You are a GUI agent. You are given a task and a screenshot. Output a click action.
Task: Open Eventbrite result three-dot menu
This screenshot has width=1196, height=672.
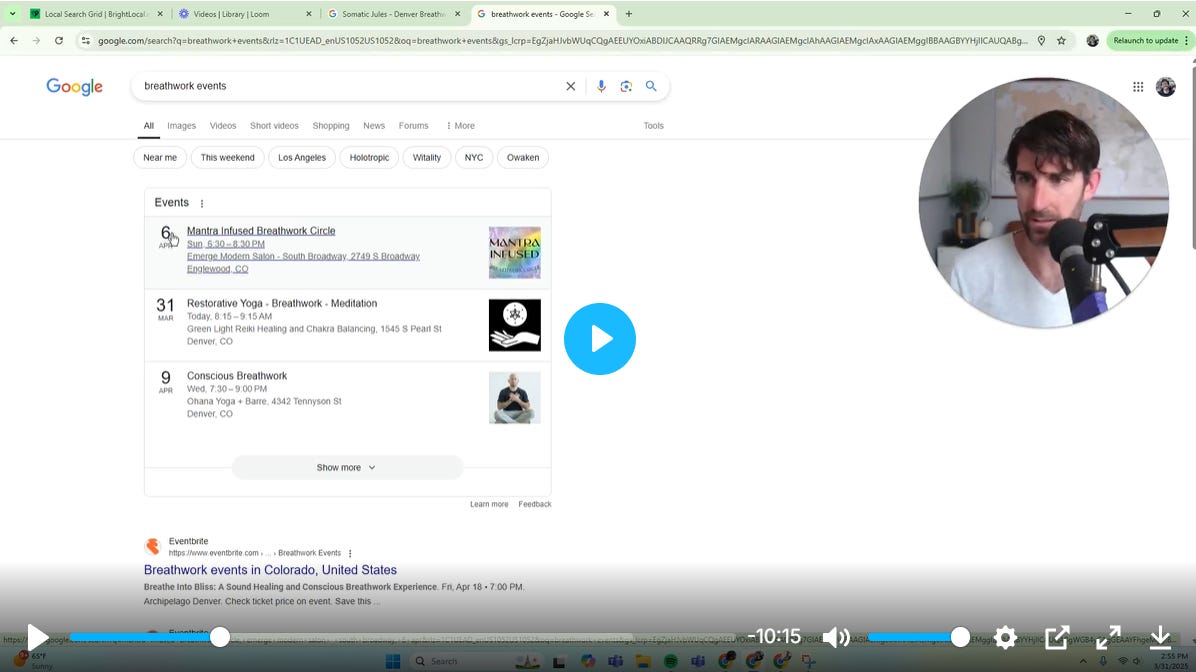pos(350,554)
